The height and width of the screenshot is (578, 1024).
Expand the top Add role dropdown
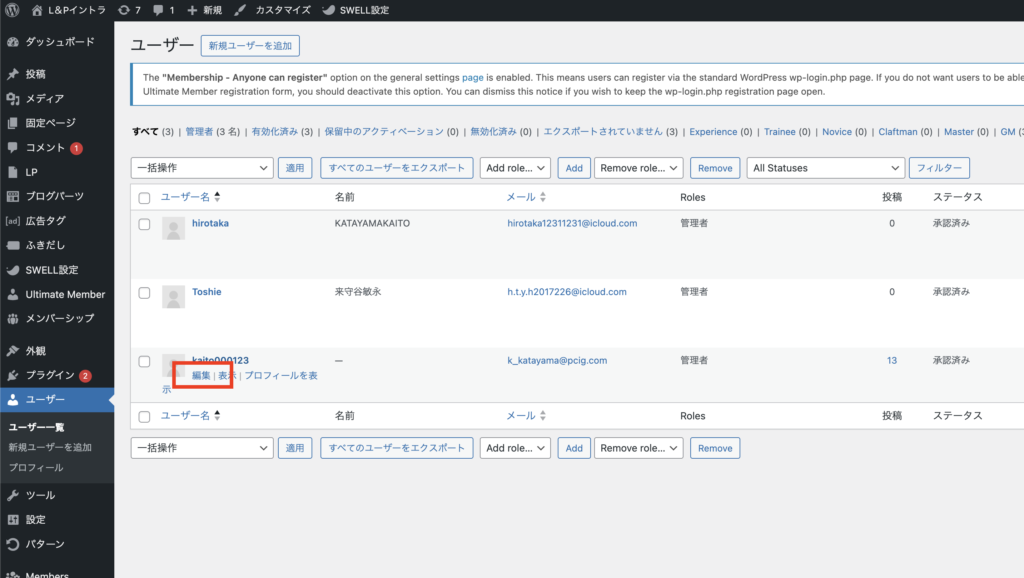click(515, 168)
